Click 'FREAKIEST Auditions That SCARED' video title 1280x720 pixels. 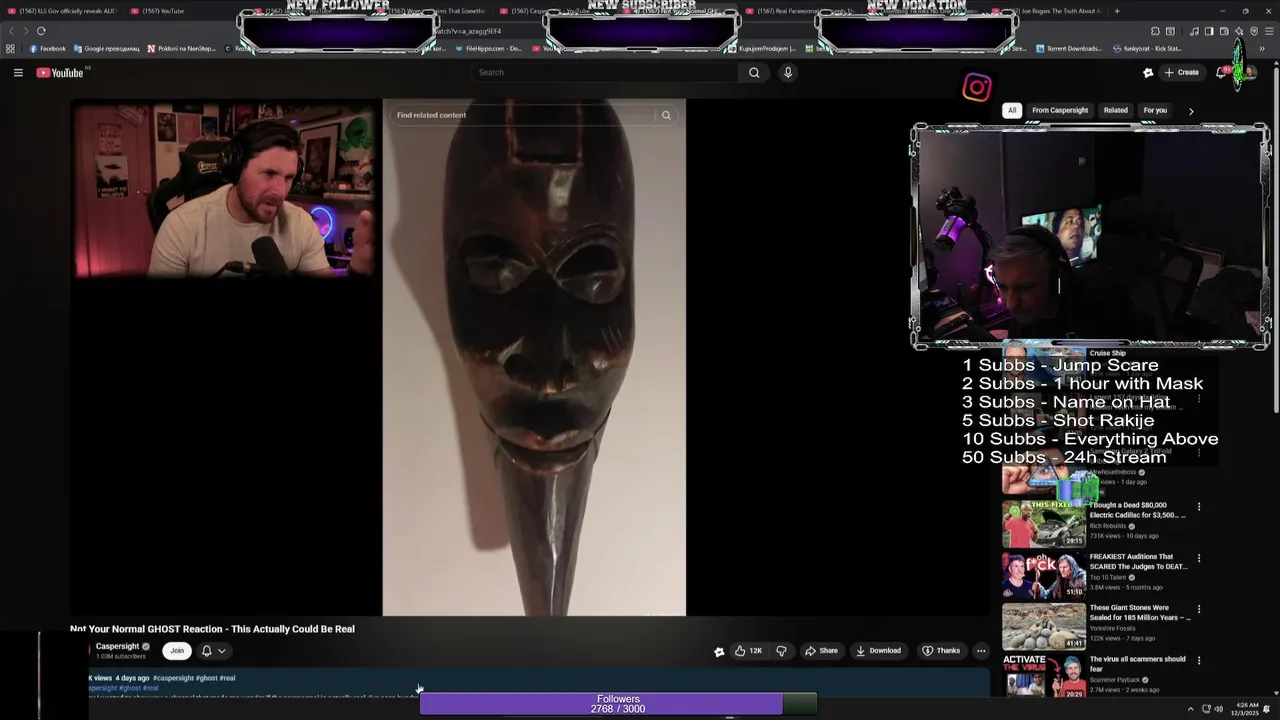[x=1138, y=561]
